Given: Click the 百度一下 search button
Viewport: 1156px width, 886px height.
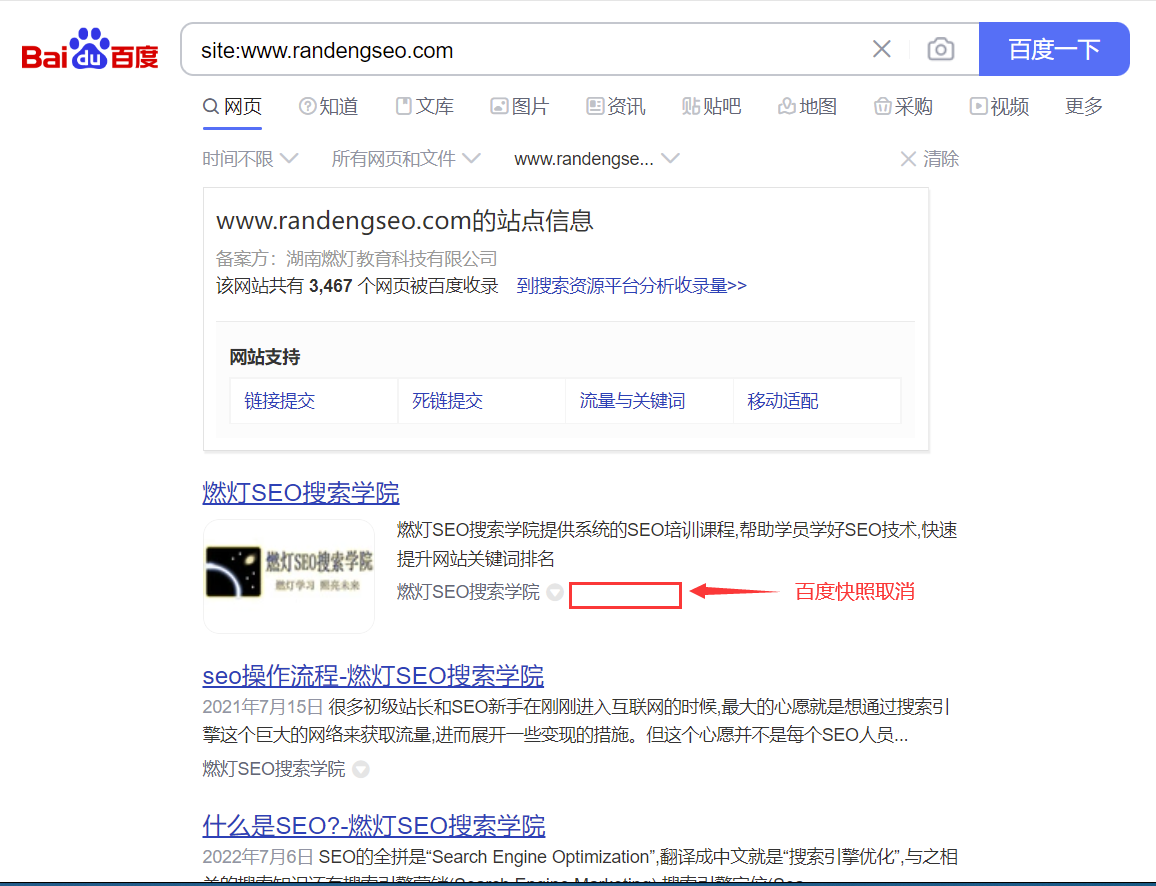Looking at the screenshot, I should click(1055, 48).
